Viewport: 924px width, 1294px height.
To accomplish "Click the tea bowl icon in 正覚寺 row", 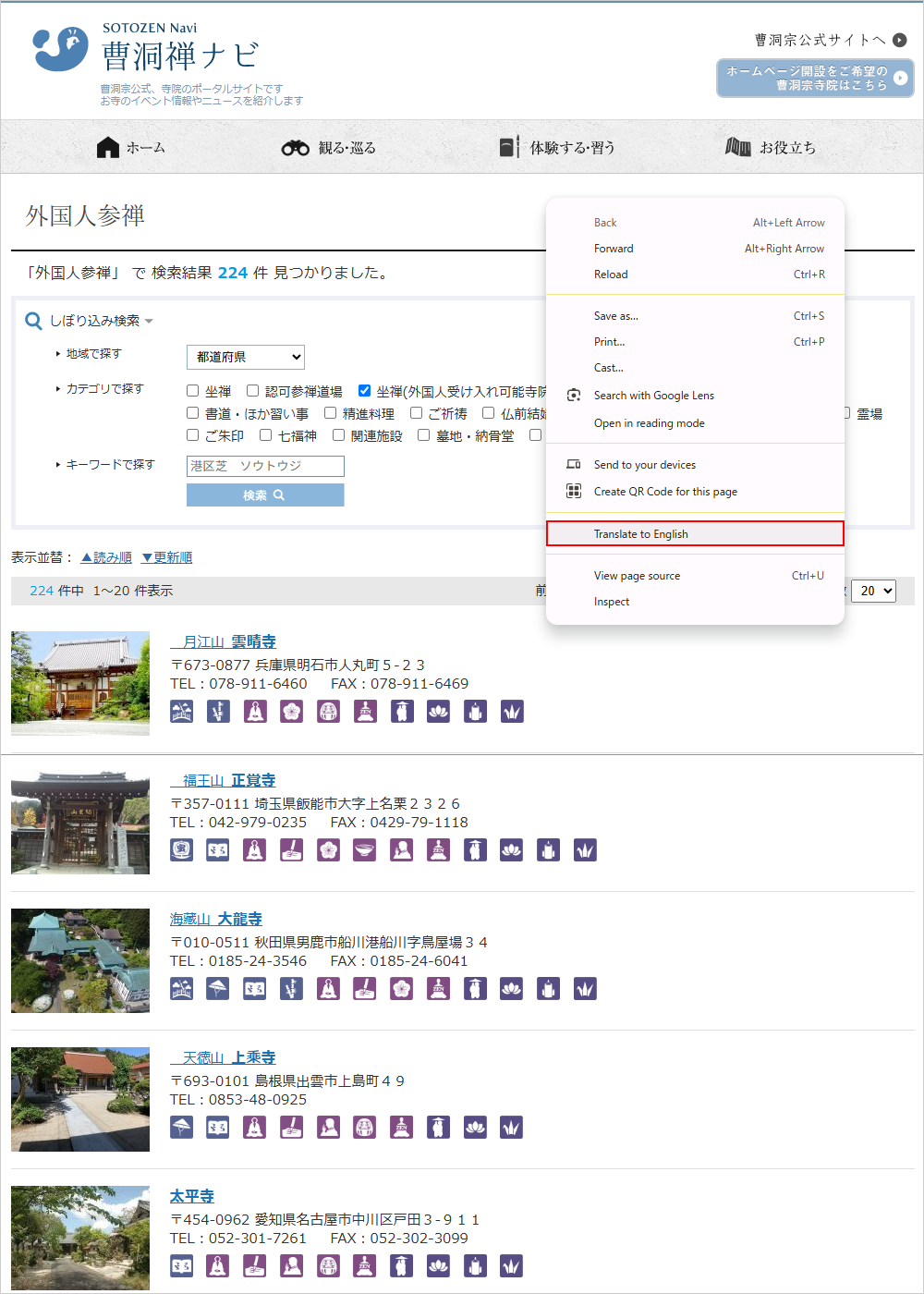I will point(365,849).
